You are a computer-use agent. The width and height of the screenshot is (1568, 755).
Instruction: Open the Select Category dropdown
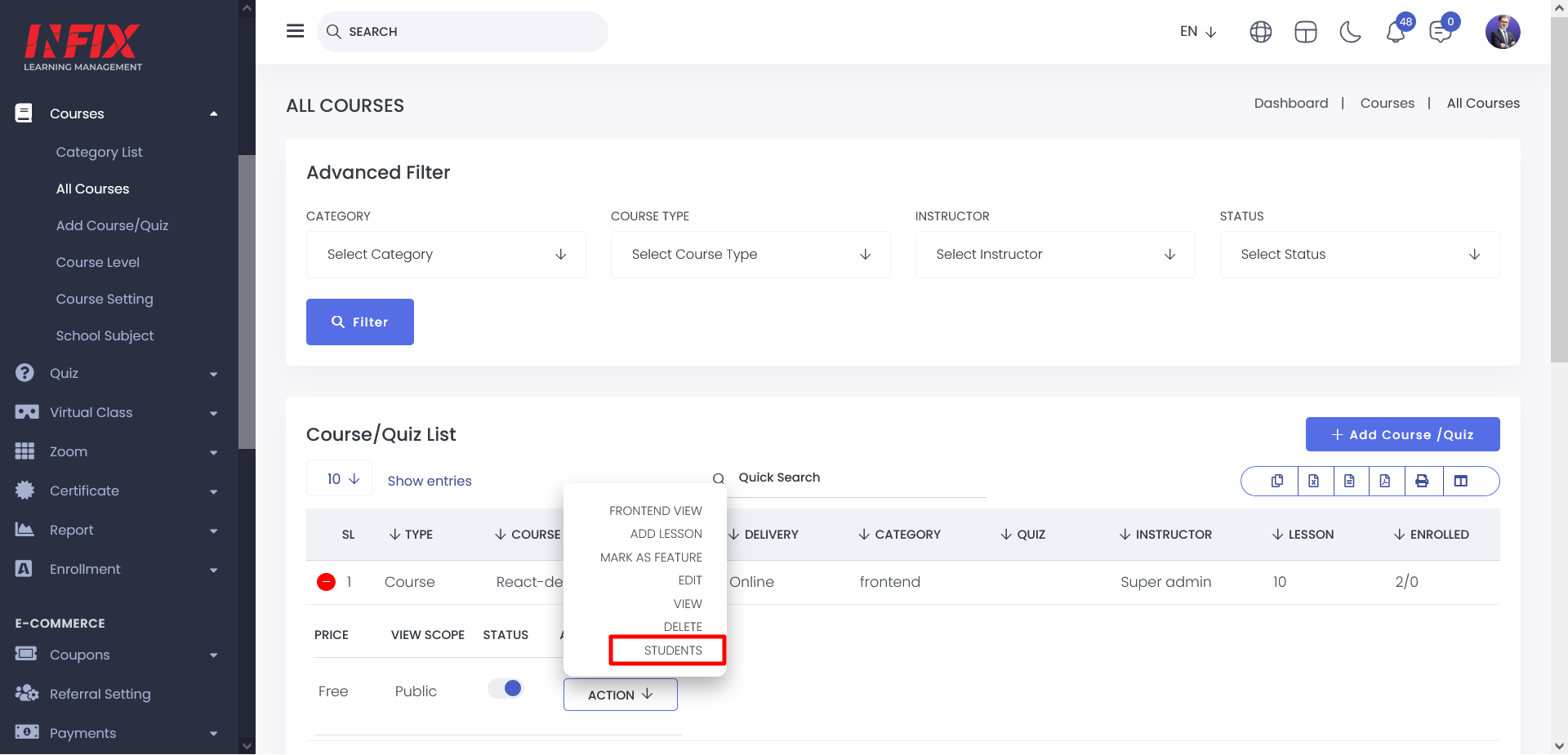click(446, 255)
